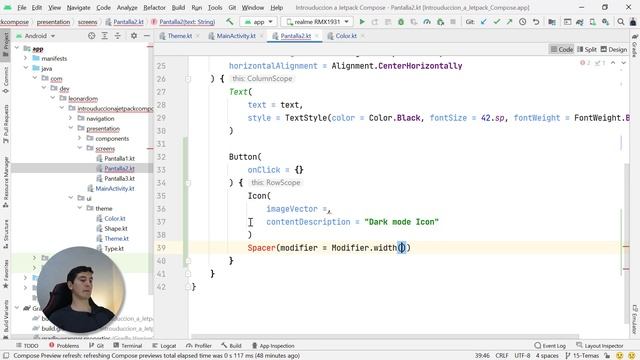The height and width of the screenshot is (360, 640).
Task: Collapse the screens package
Action: point(80,148)
